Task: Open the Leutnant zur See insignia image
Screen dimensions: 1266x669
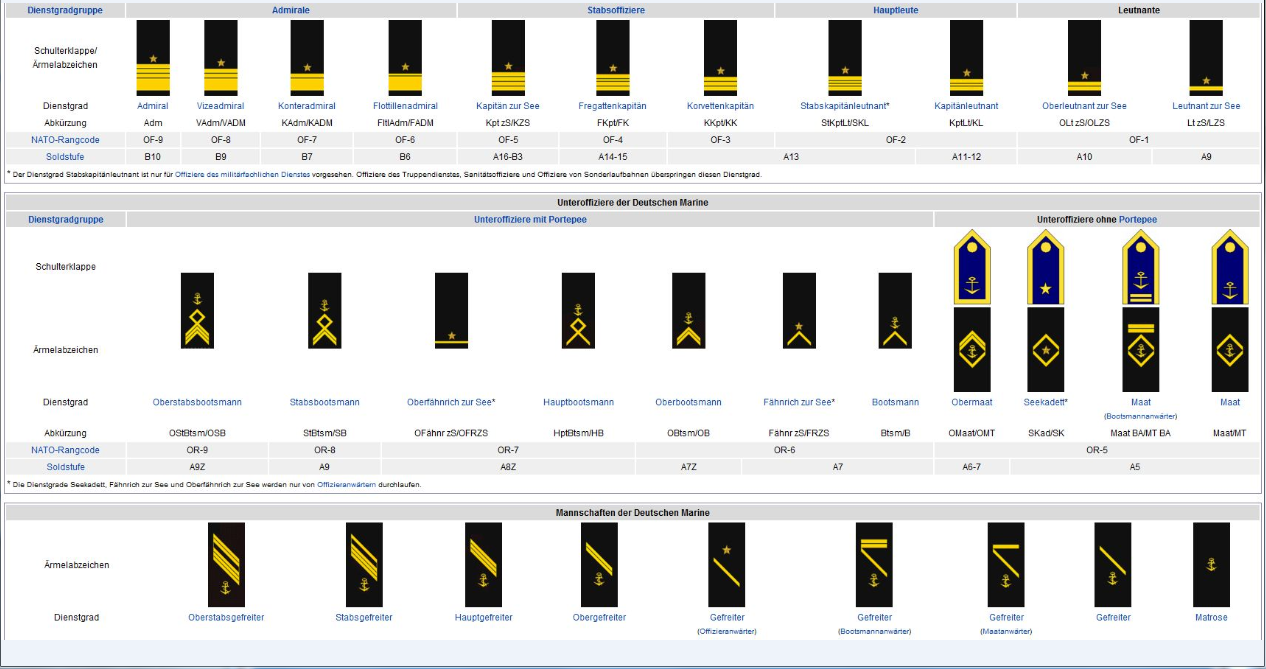Action: [1206, 58]
